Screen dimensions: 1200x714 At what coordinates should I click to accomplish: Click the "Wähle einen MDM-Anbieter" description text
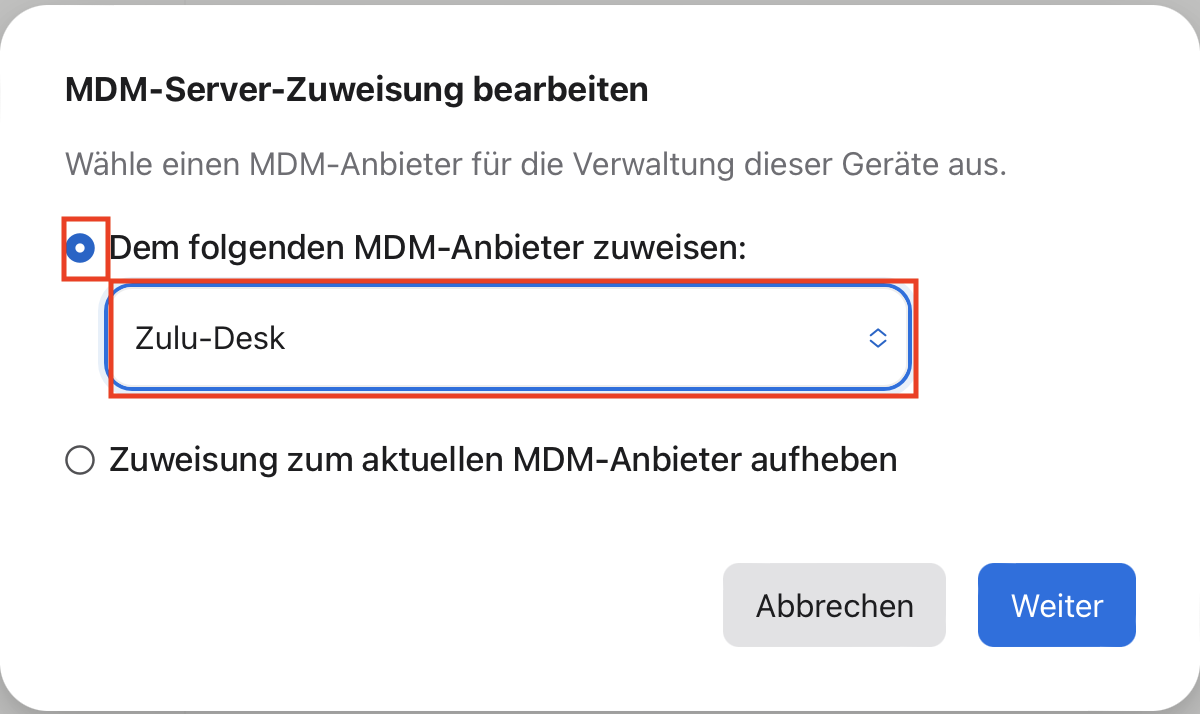535,164
